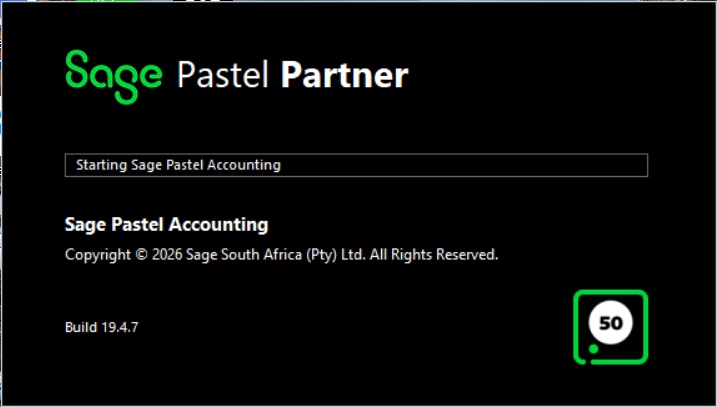Click the green square frame's top edge
This screenshot has height=407, width=717.
(x=610, y=293)
